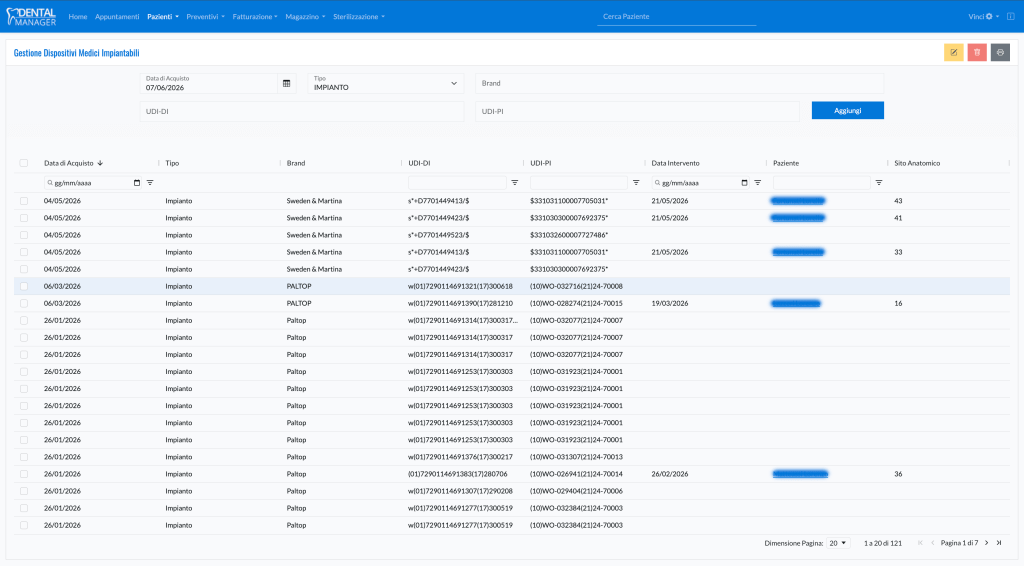1024x566 pixels.
Task: Open the info icon in top bar
Action: point(1010,16)
